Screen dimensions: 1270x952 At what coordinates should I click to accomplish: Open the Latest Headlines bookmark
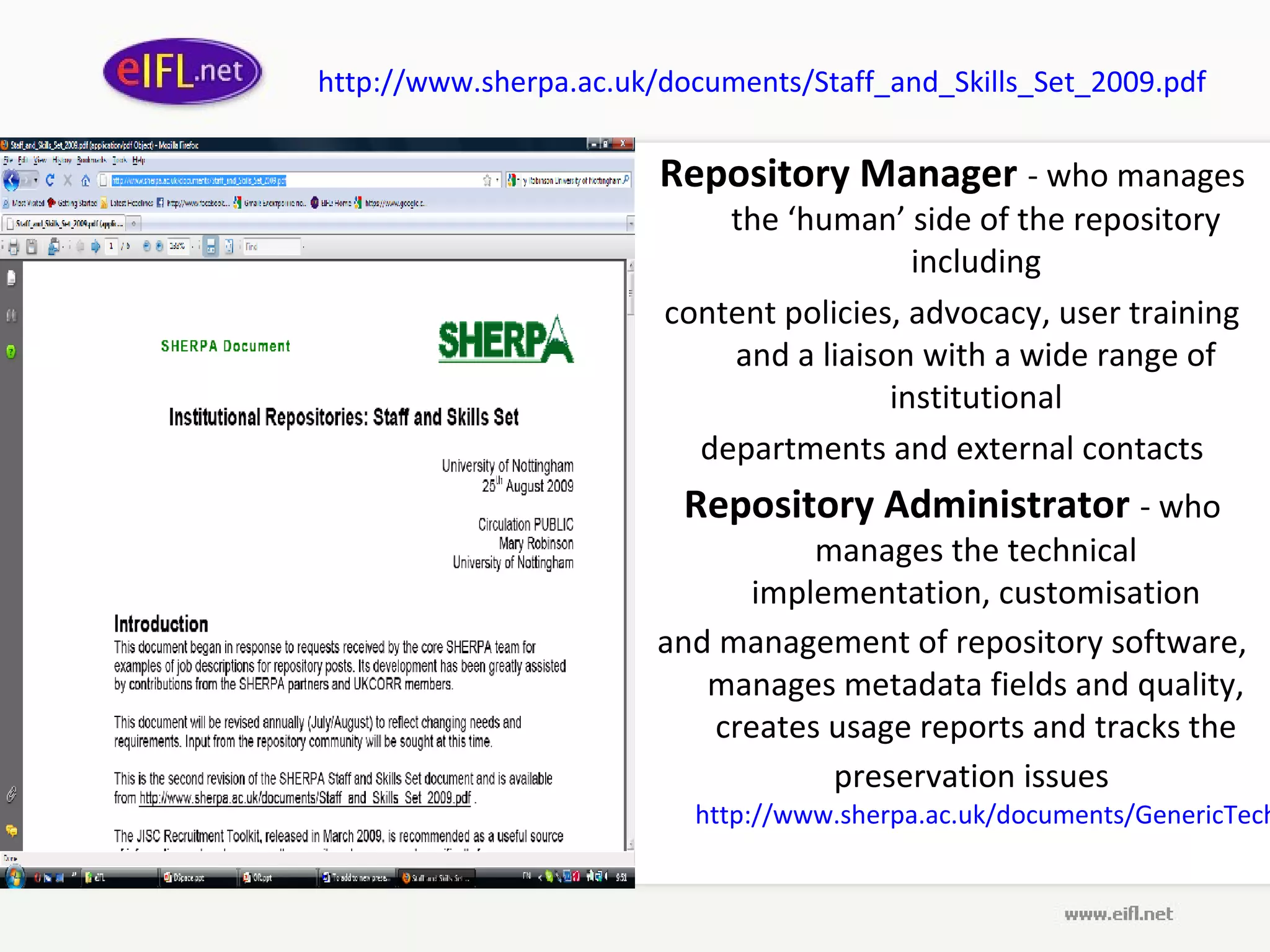pyautogui.click(x=127, y=203)
